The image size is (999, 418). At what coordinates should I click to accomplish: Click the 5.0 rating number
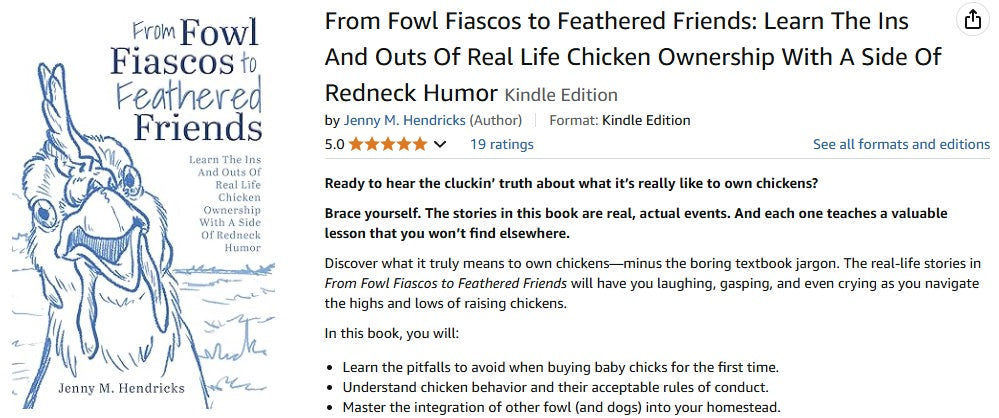334,144
